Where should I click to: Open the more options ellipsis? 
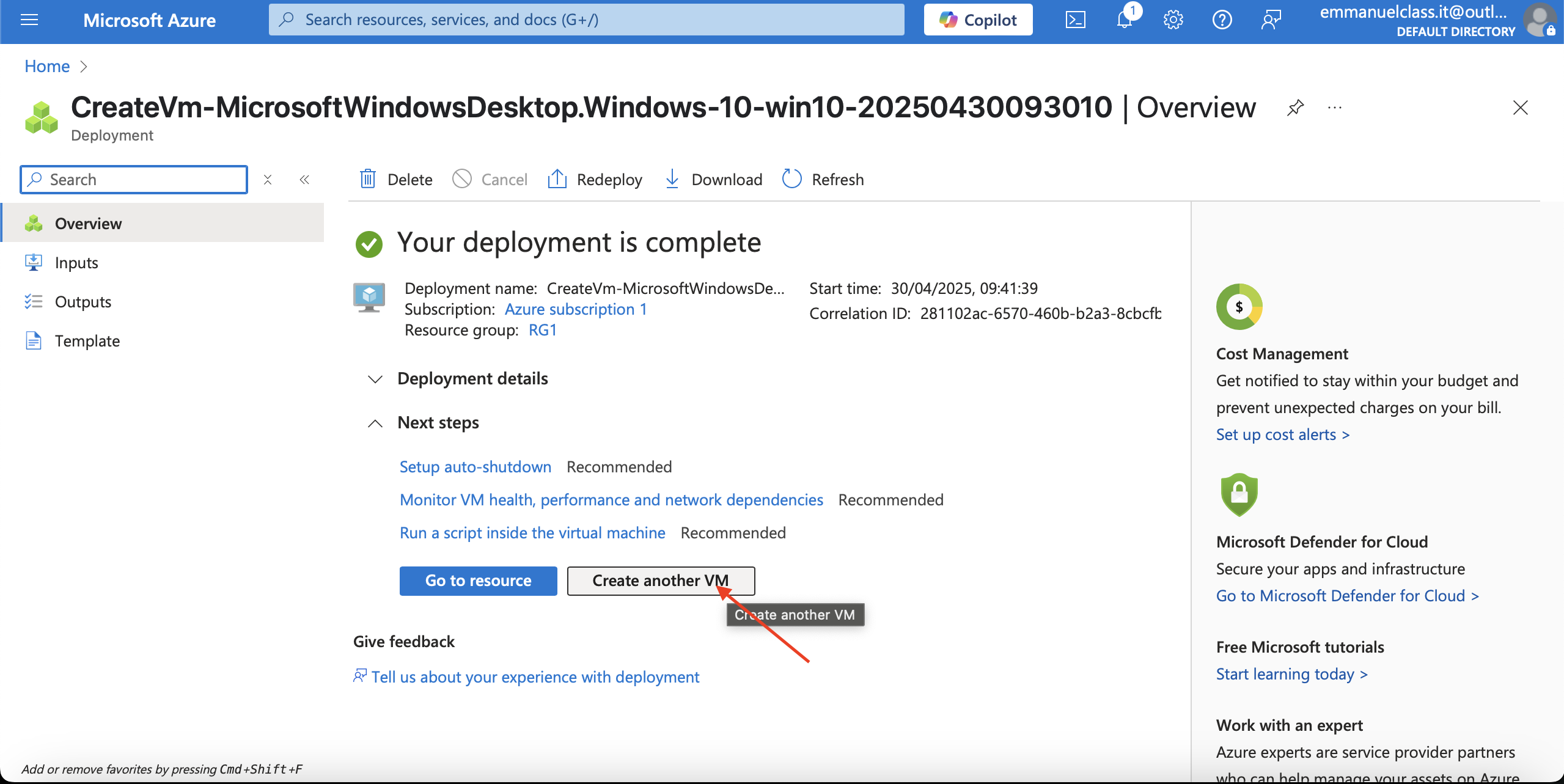1335,108
